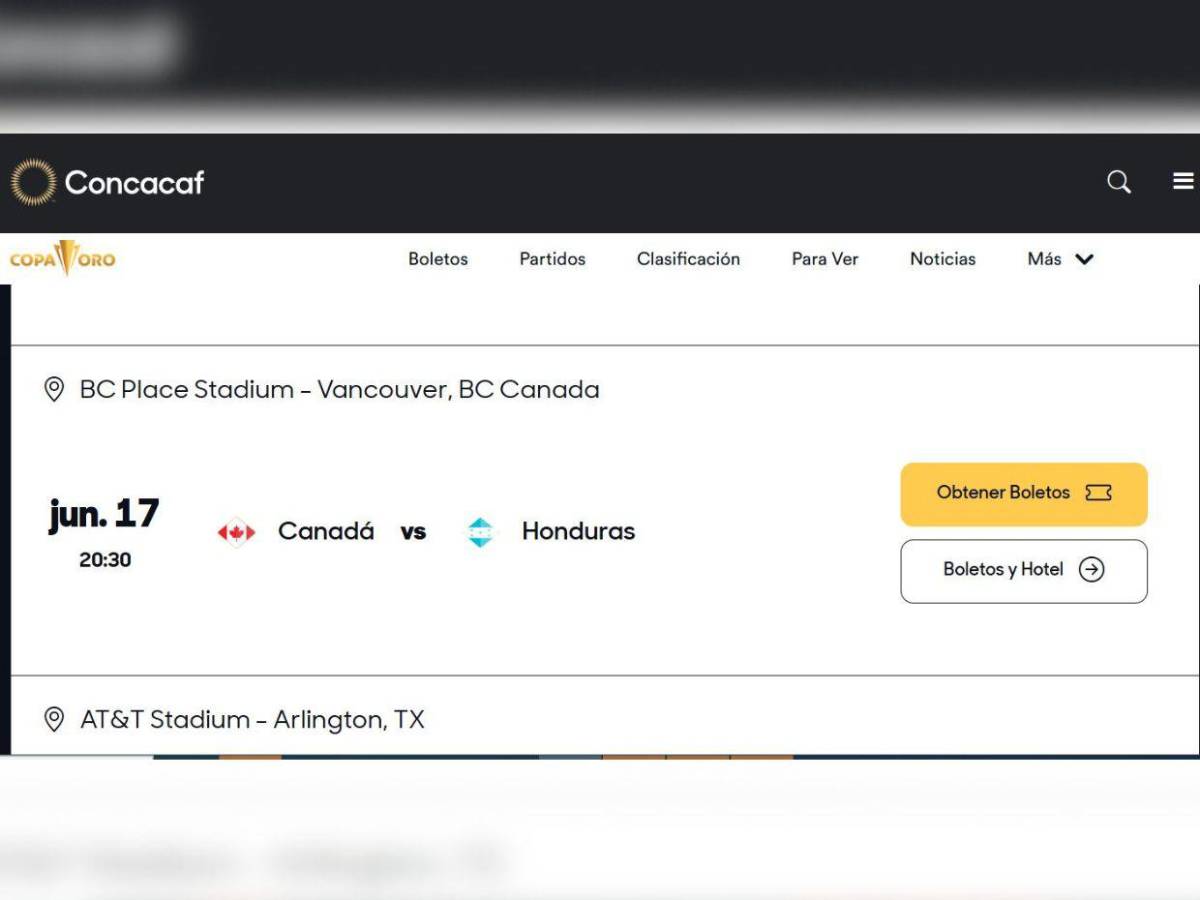The image size is (1200, 900).
Task: Click the Concacaf sunburst logo
Action: click(x=33, y=182)
